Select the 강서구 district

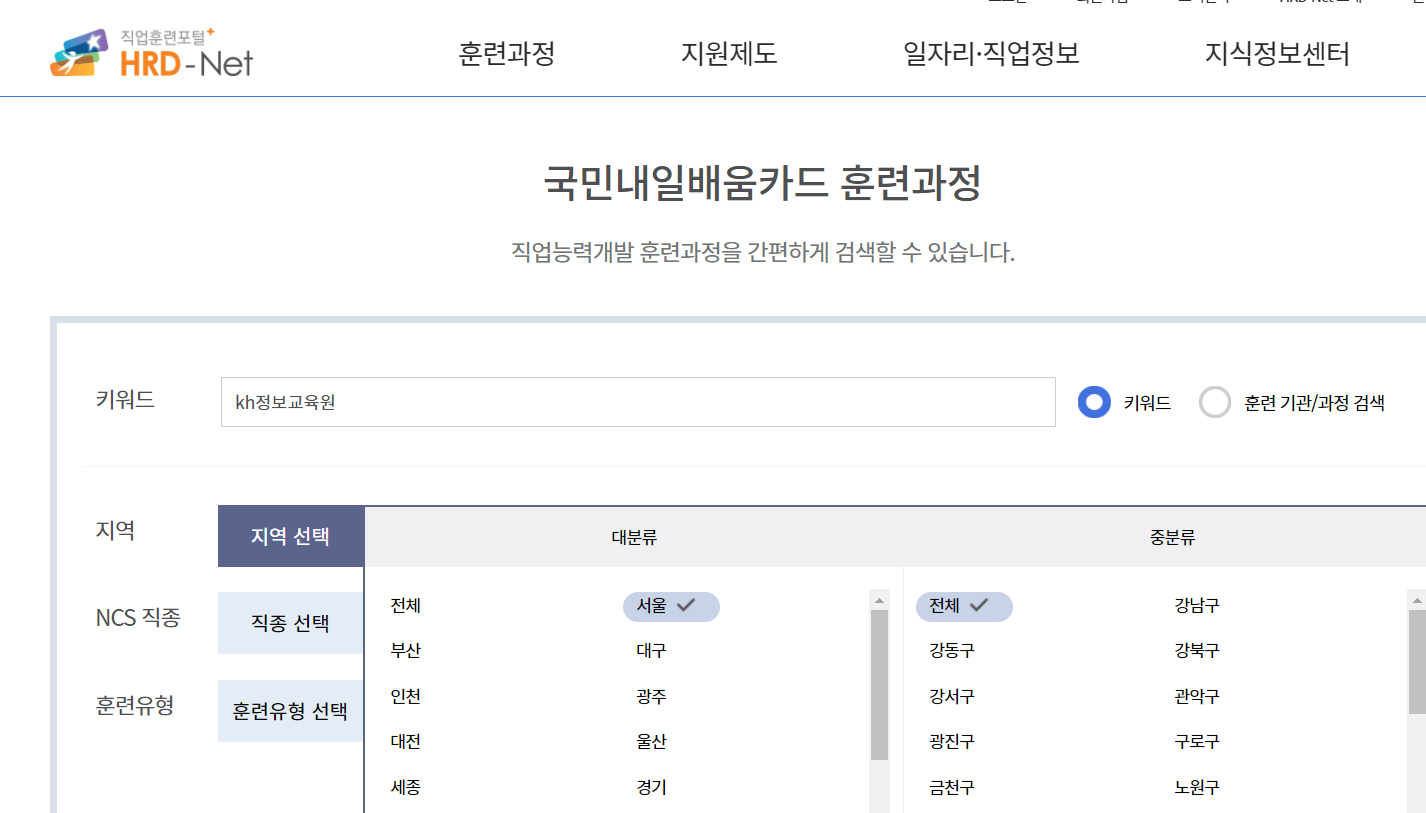[x=951, y=697]
